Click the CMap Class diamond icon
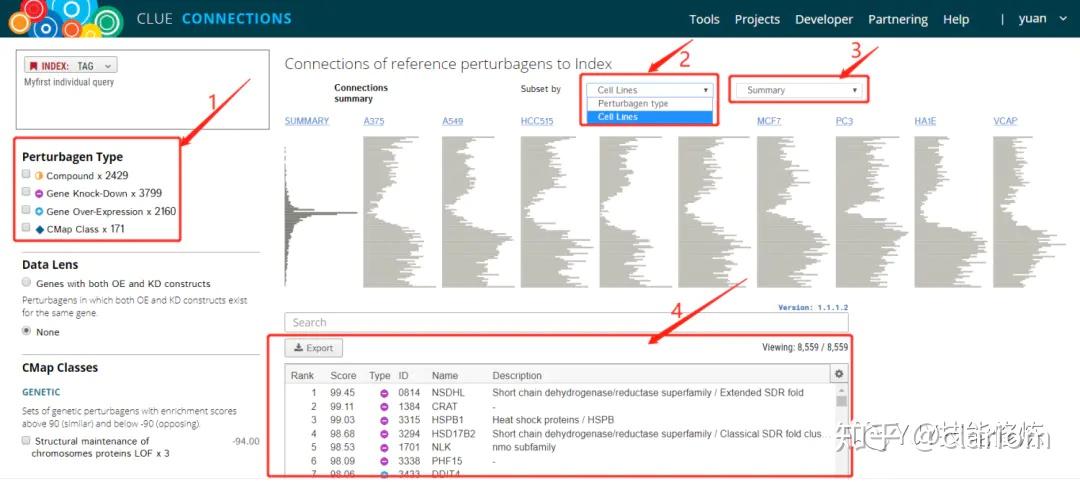Screen dimensions: 1080x482 [39, 229]
